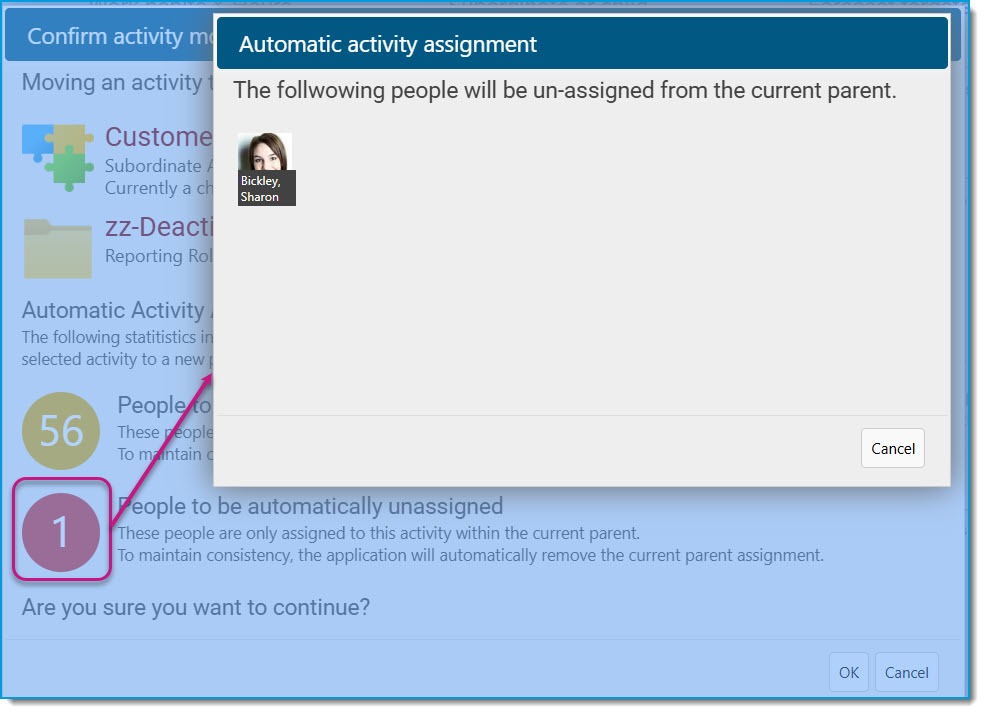Click the zz-Deacti folder icon

click(x=58, y=249)
